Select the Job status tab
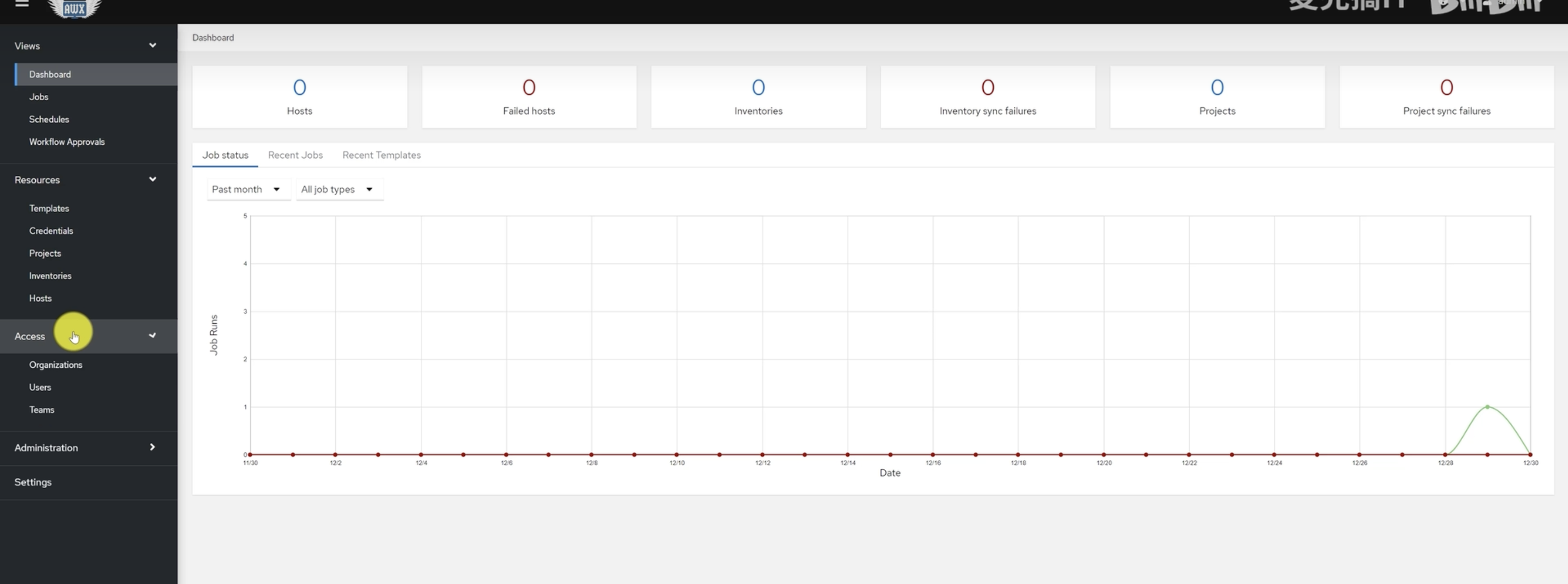The height and width of the screenshot is (584, 1568). click(x=225, y=155)
